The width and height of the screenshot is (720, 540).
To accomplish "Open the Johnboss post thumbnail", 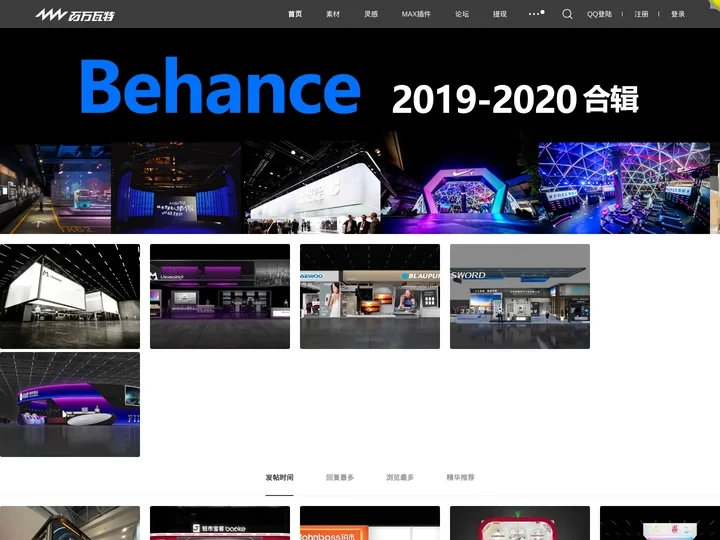I will (x=370, y=523).
